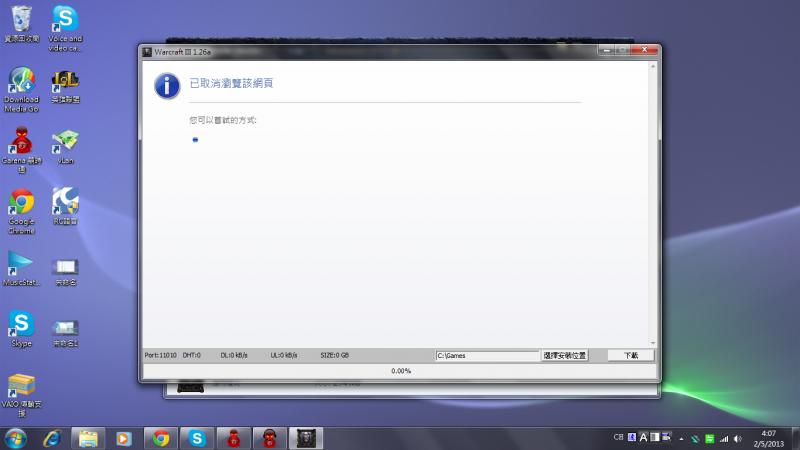Select the first Garena taskbar button
Image resolution: width=800 pixels, height=450 pixels.
coord(234,438)
